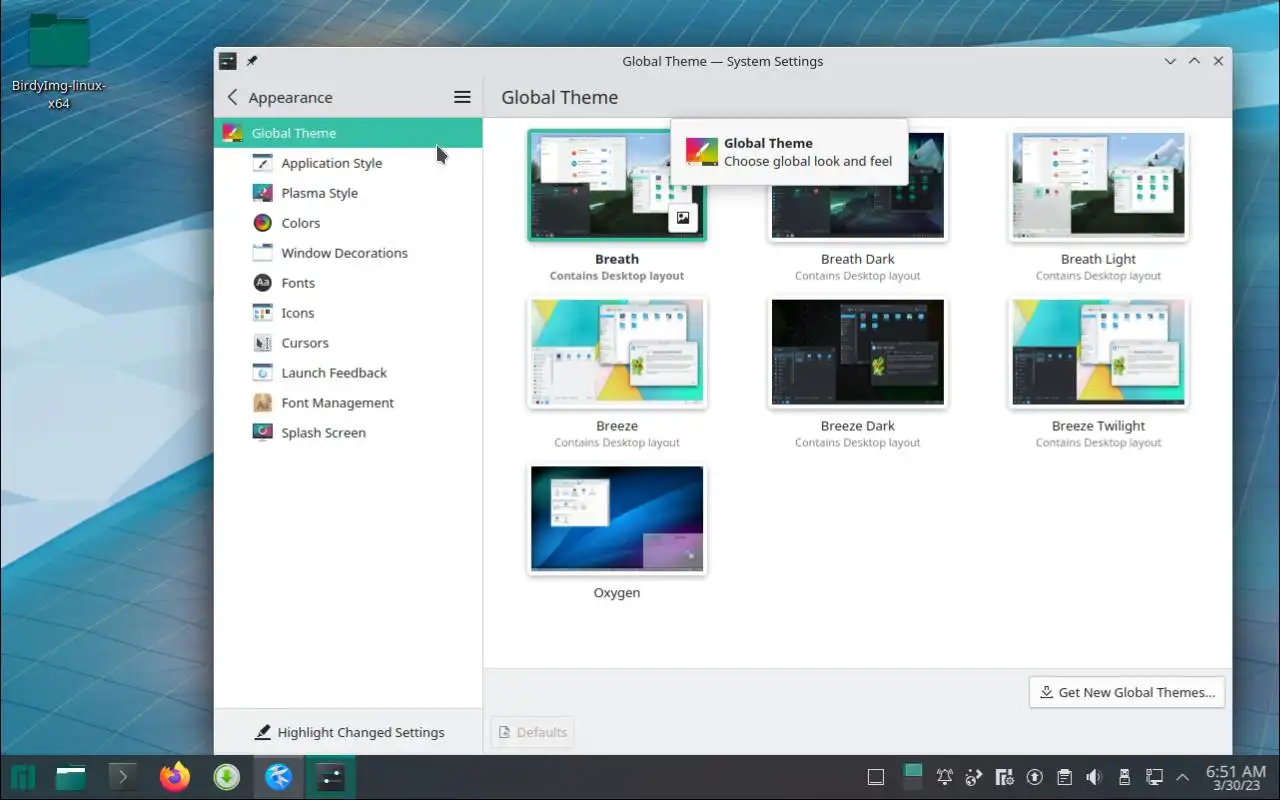Viewport: 1280px width, 800px height.
Task: Choose the Breeze Twilight global theme
Action: pyautogui.click(x=1098, y=372)
